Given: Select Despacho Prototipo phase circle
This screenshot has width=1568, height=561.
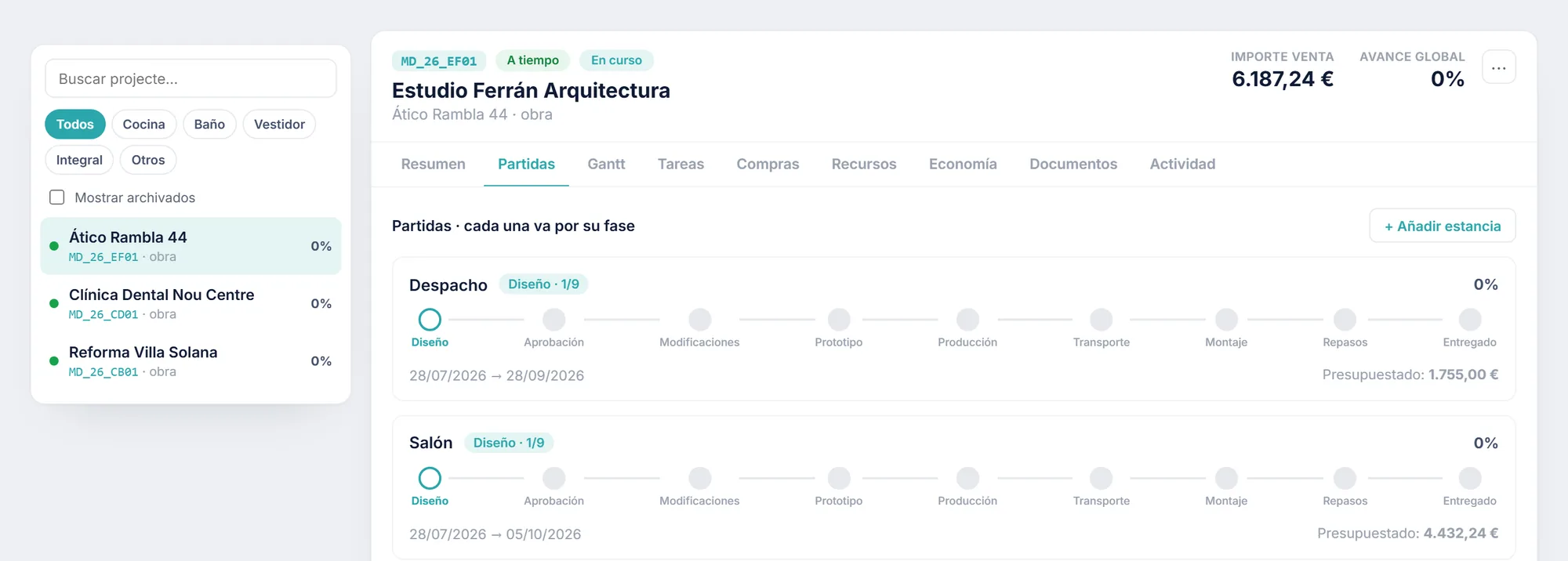Looking at the screenshot, I should (x=839, y=320).
